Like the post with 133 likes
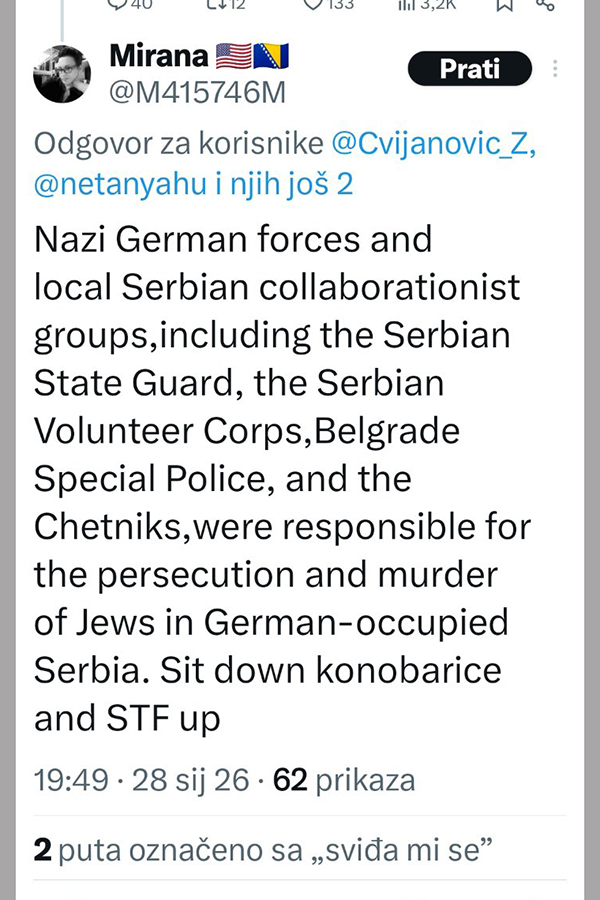 click(314, 4)
